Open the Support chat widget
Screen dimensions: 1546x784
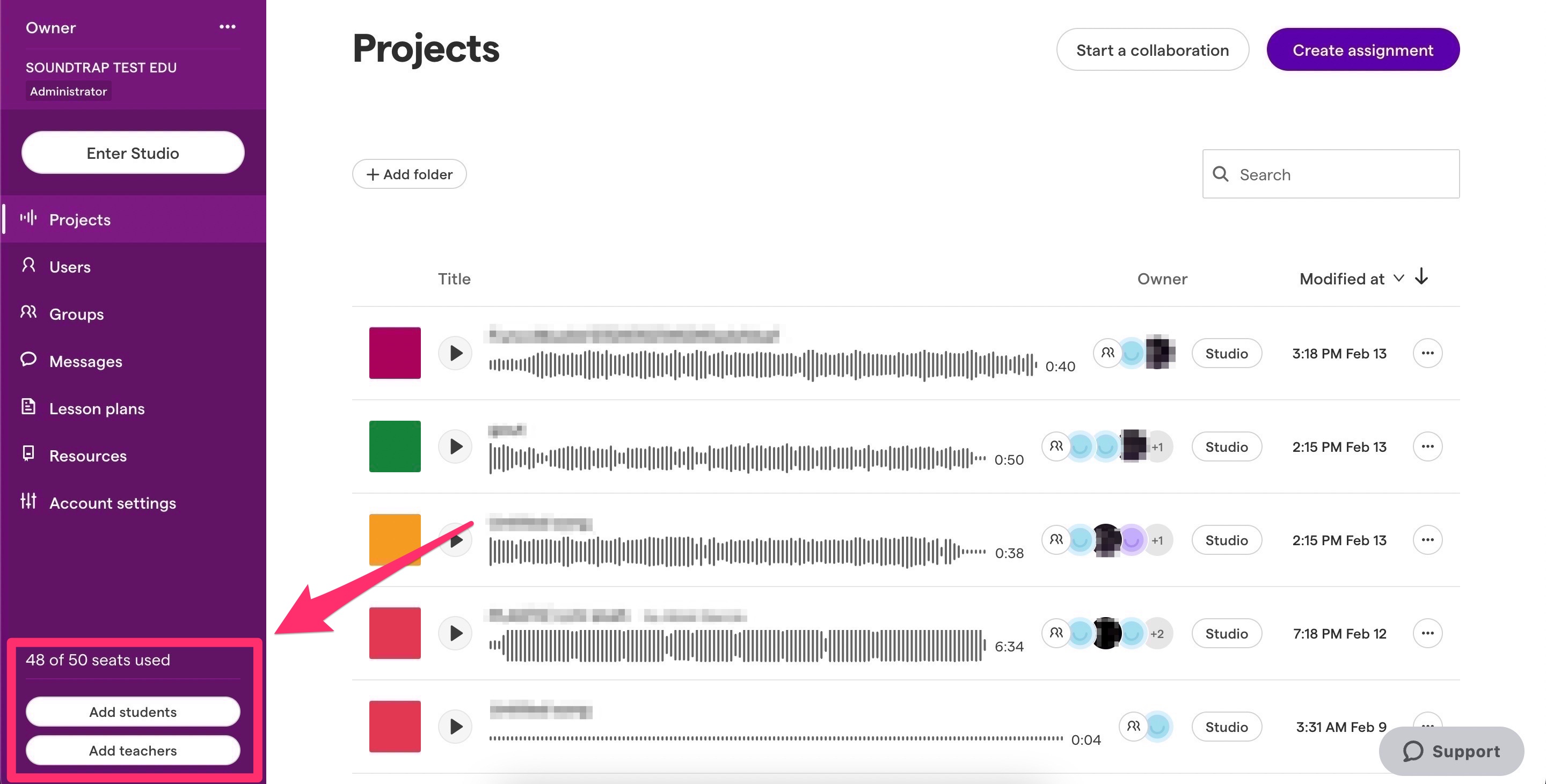(x=1451, y=751)
